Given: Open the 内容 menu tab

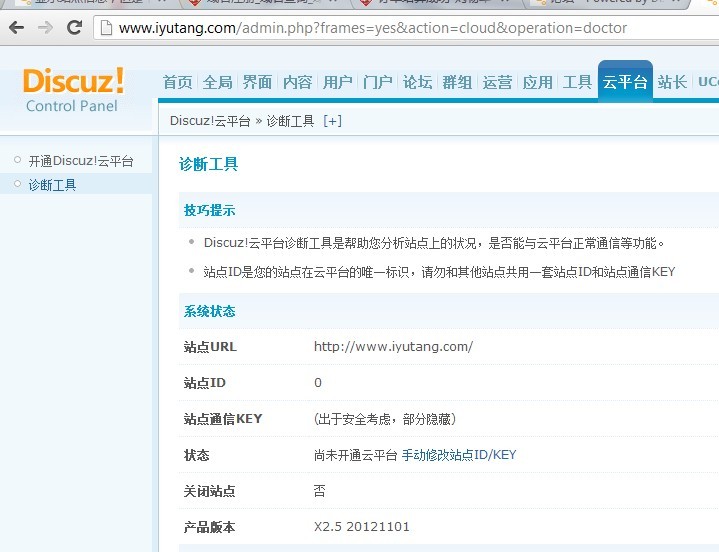Looking at the screenshot, I should (297, 83).
